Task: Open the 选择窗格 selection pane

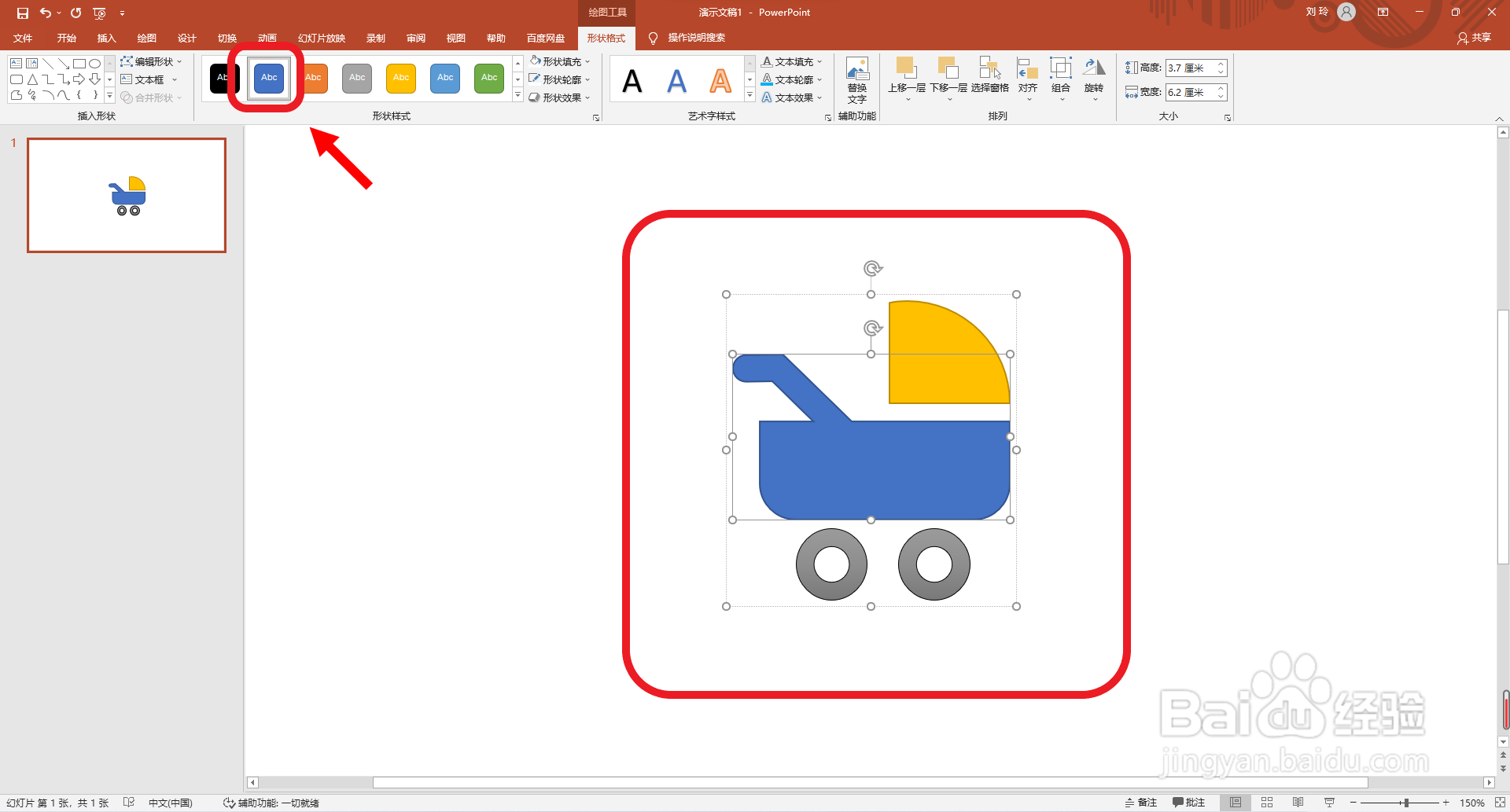Action: pyautogui.click(x=989, y=76)
